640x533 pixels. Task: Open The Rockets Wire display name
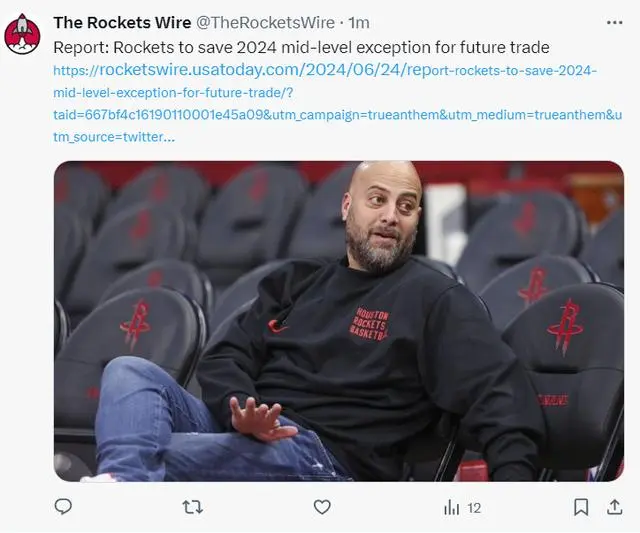coord(122,23)
